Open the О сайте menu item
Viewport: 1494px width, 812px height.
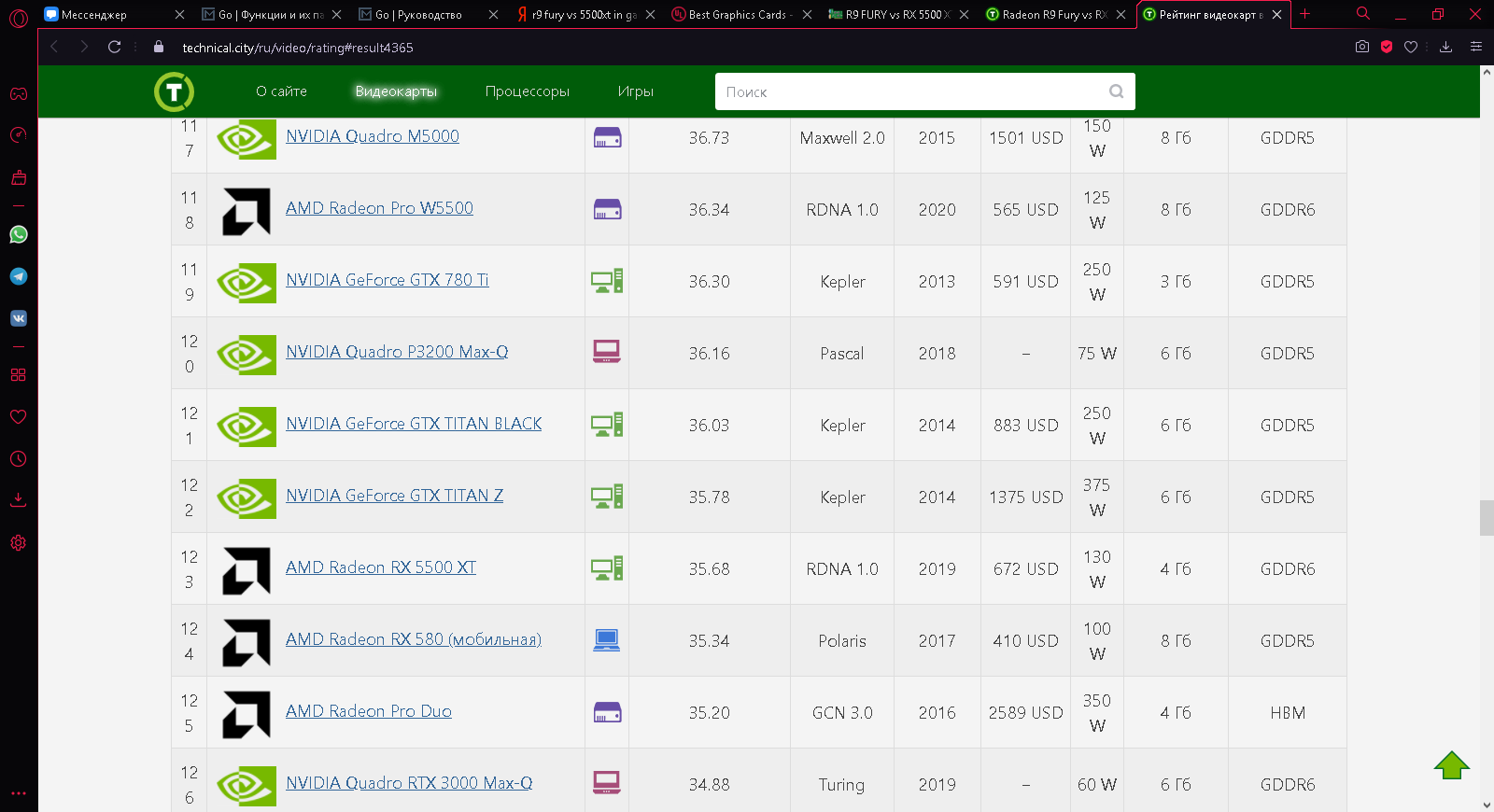point(281,91)
